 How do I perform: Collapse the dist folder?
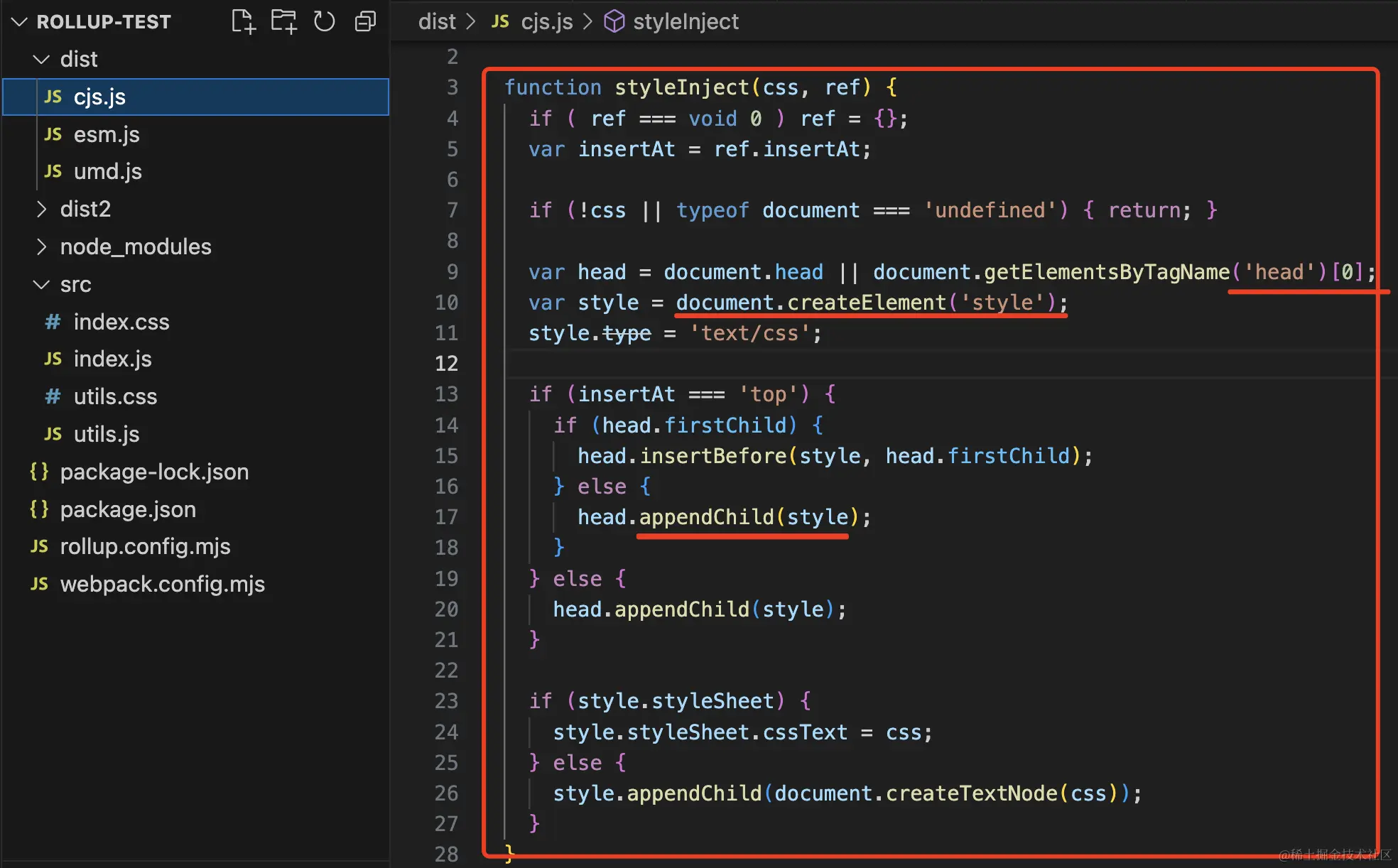[x=42, y=59]
